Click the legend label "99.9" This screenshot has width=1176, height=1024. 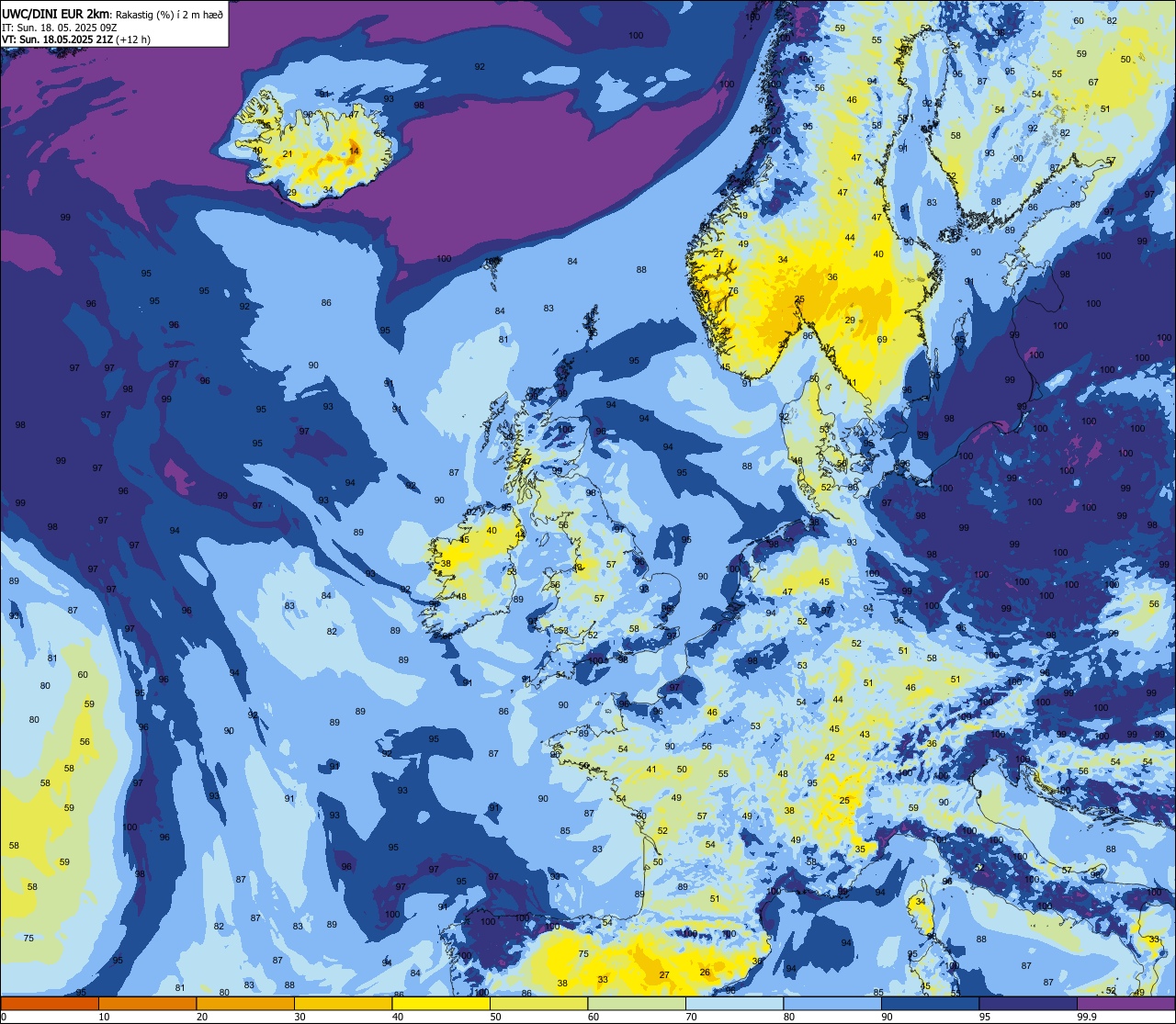point(1088,1017)
